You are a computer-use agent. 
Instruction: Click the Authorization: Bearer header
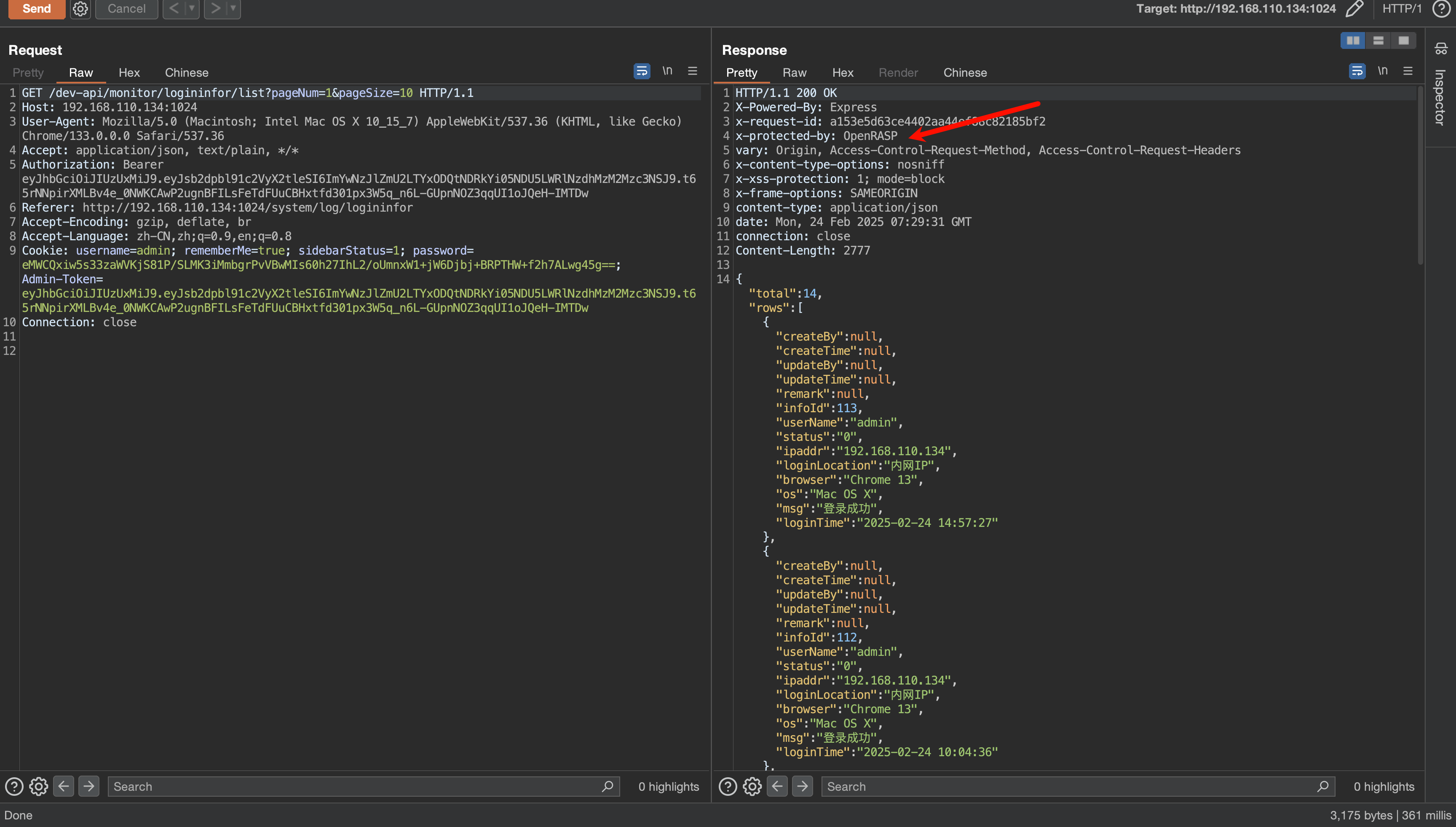pos(93,165)
